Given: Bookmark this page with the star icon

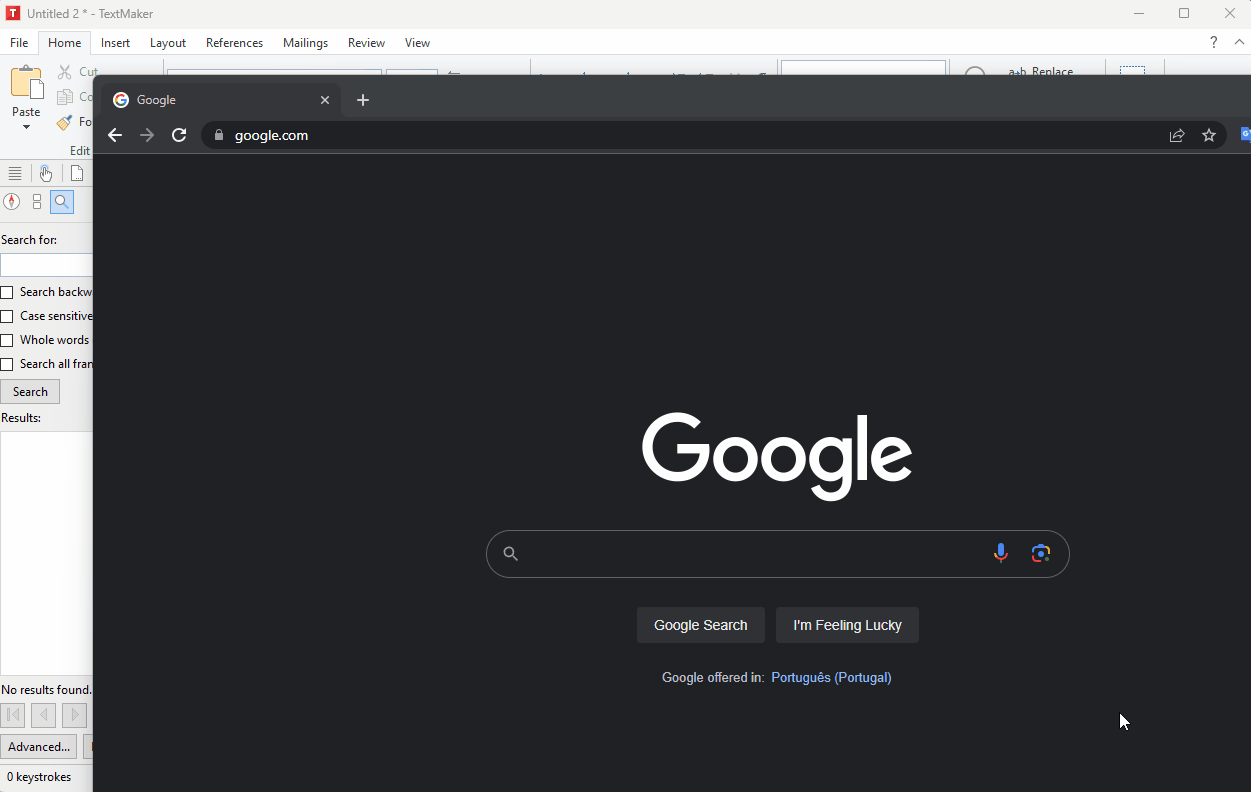Looking at the screenshot, I should pos(1209,135).
